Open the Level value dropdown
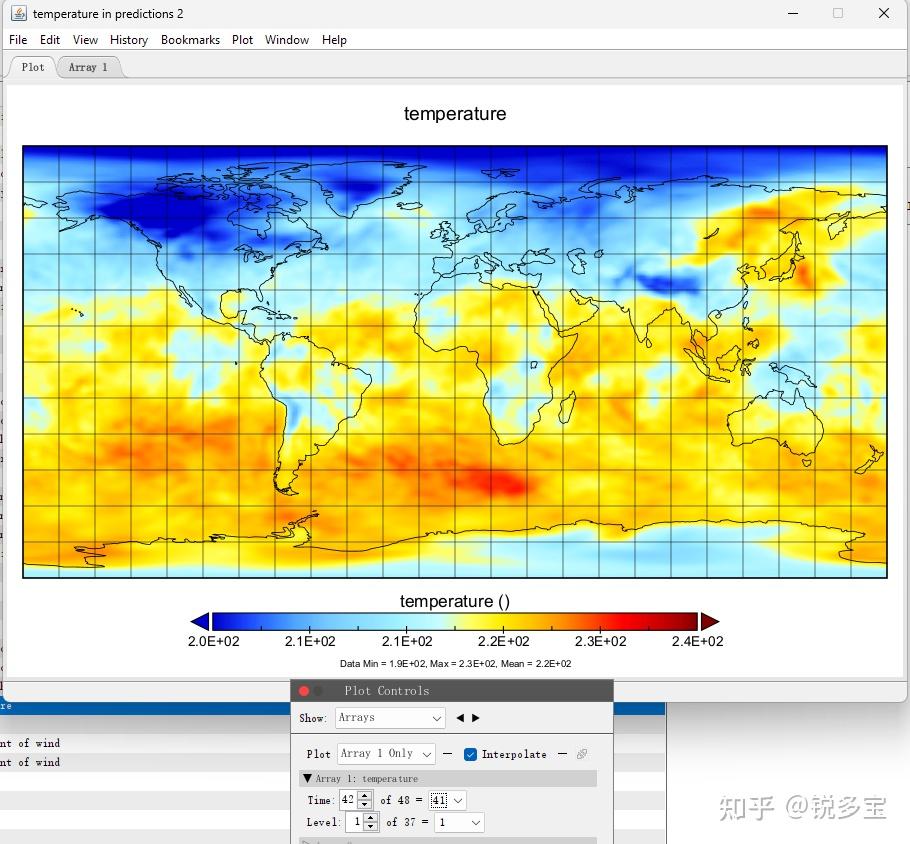Viewport: 910px width, 844px height. [458, 822]
